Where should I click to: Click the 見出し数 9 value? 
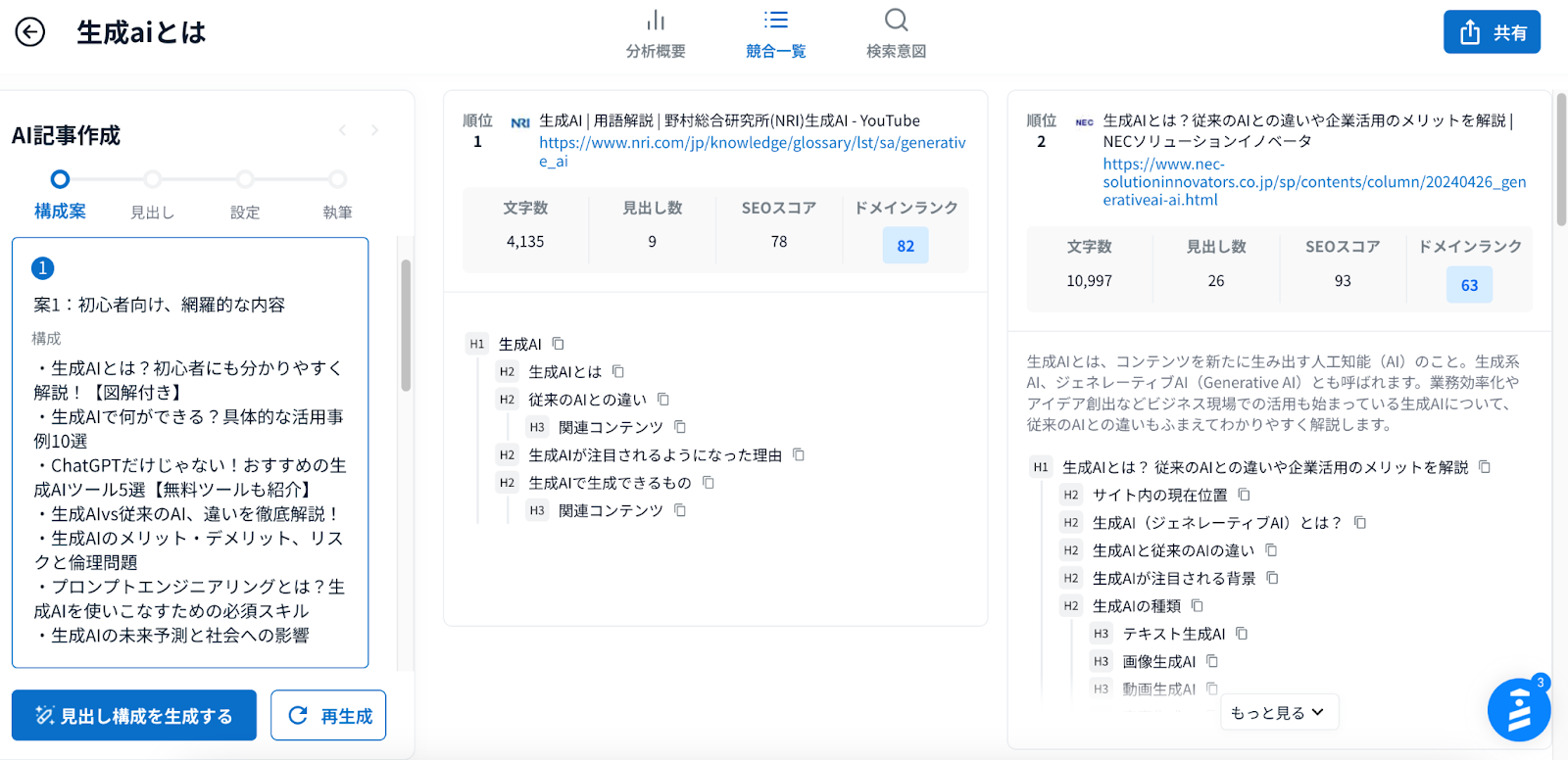pyautogui.click(x=652, y=241)
